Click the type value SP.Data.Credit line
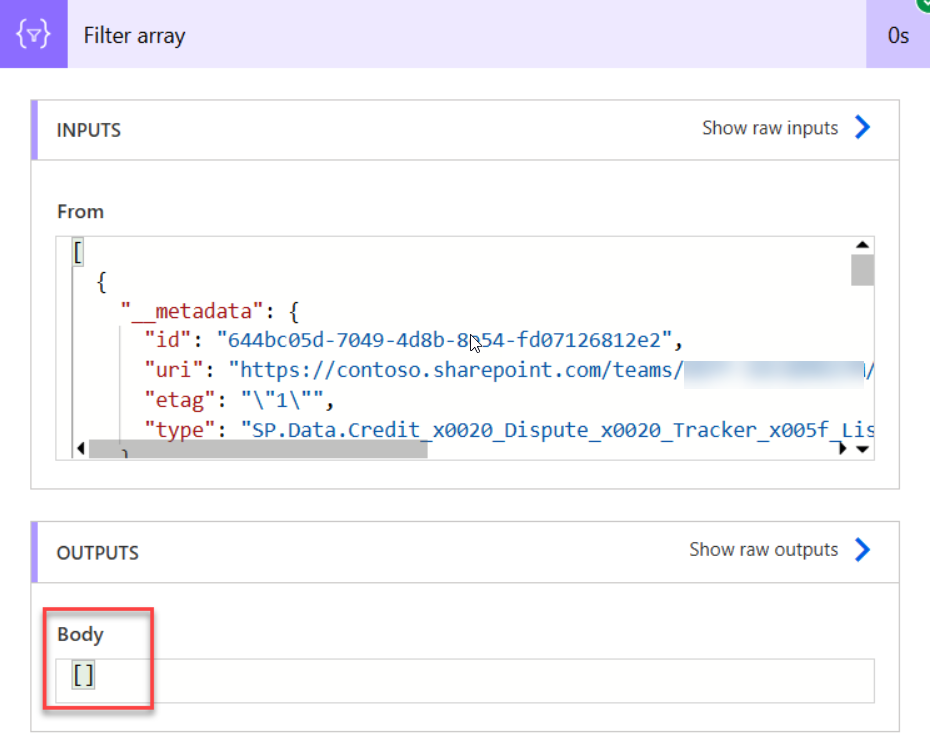This screenshot has width=930, height=739. (558, 430)
